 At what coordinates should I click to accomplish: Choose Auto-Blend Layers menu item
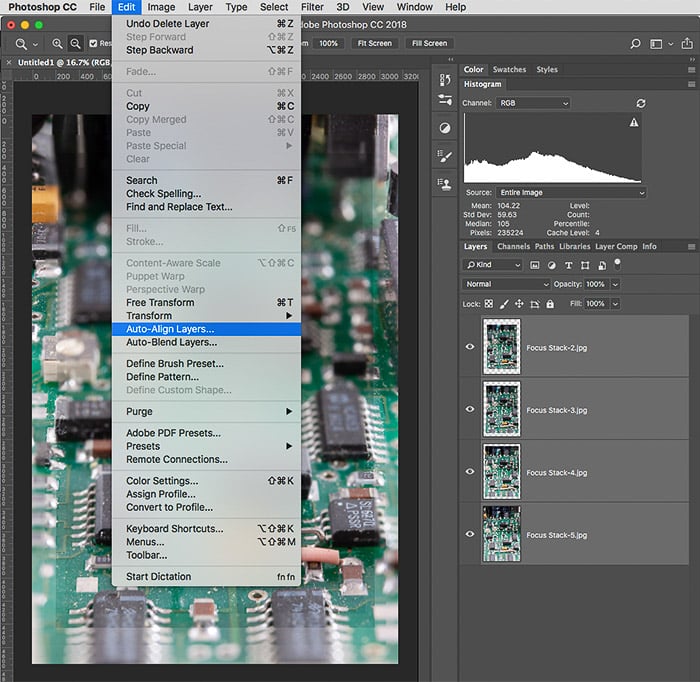pyautogui.click(x=206, y=342)
